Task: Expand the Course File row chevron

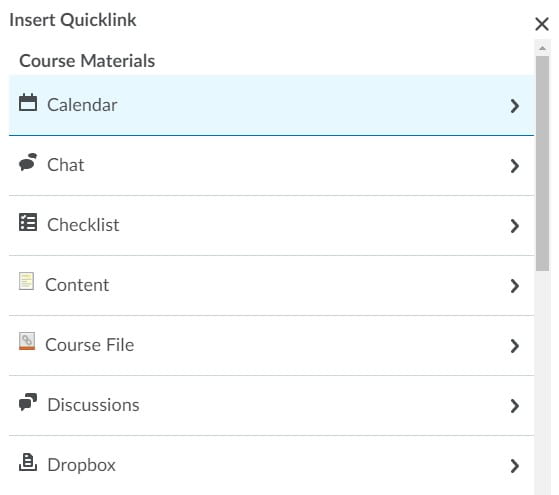Action: 514,346
